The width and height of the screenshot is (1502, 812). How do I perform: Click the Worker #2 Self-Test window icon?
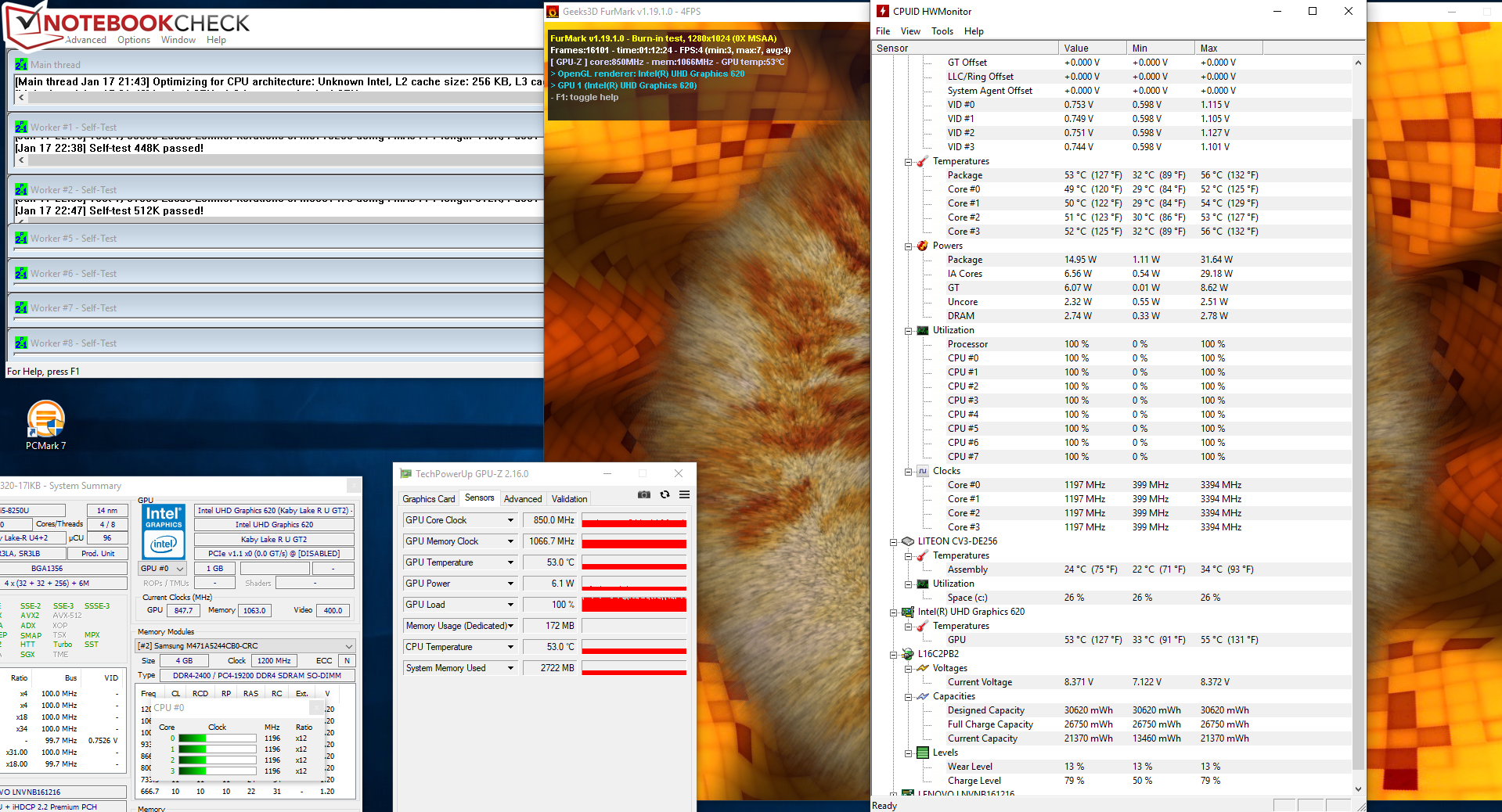(x=21, y=189)
